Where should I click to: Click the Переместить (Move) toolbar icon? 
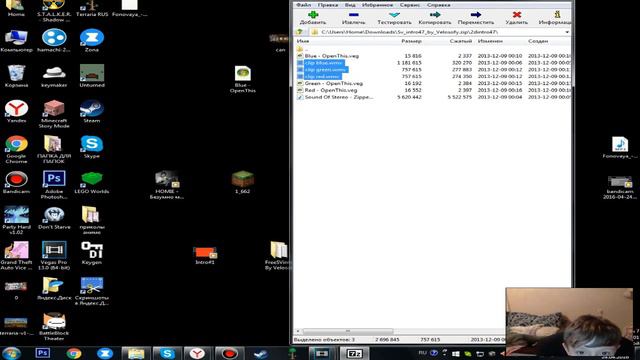pos(476,15)
